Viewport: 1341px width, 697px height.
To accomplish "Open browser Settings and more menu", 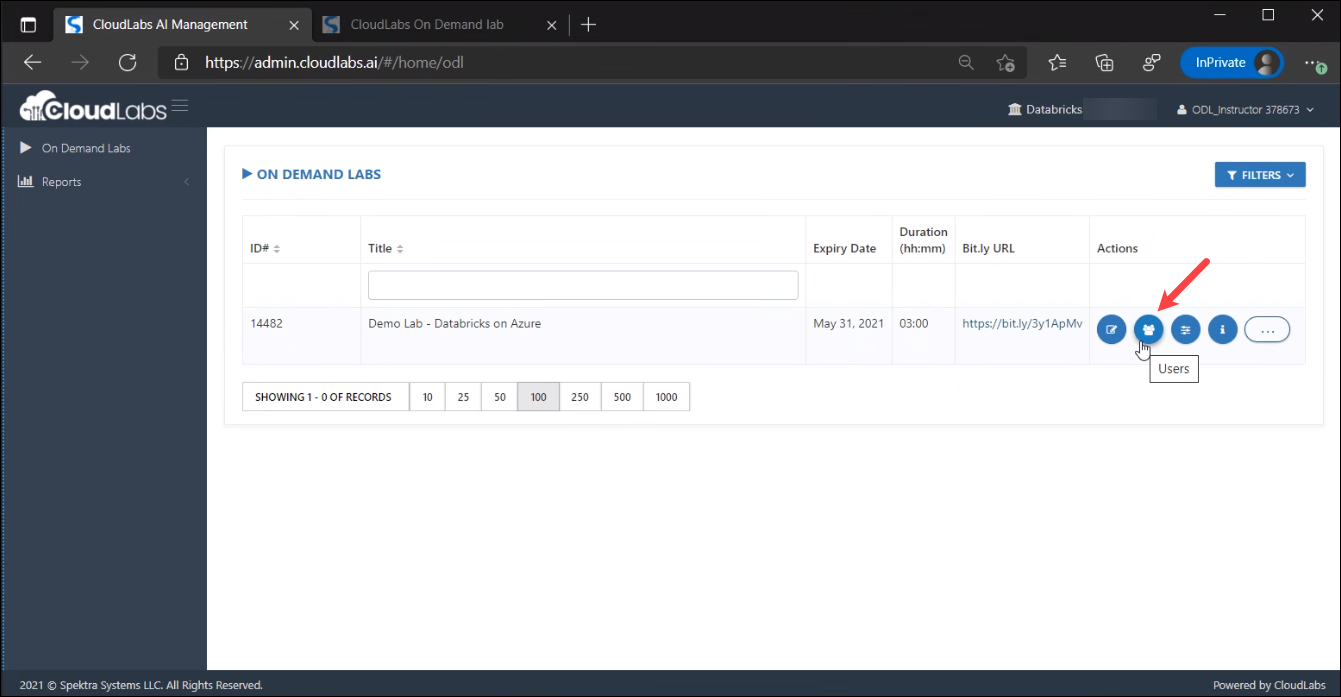I will pyautogui.click(x=1315, y=63).
